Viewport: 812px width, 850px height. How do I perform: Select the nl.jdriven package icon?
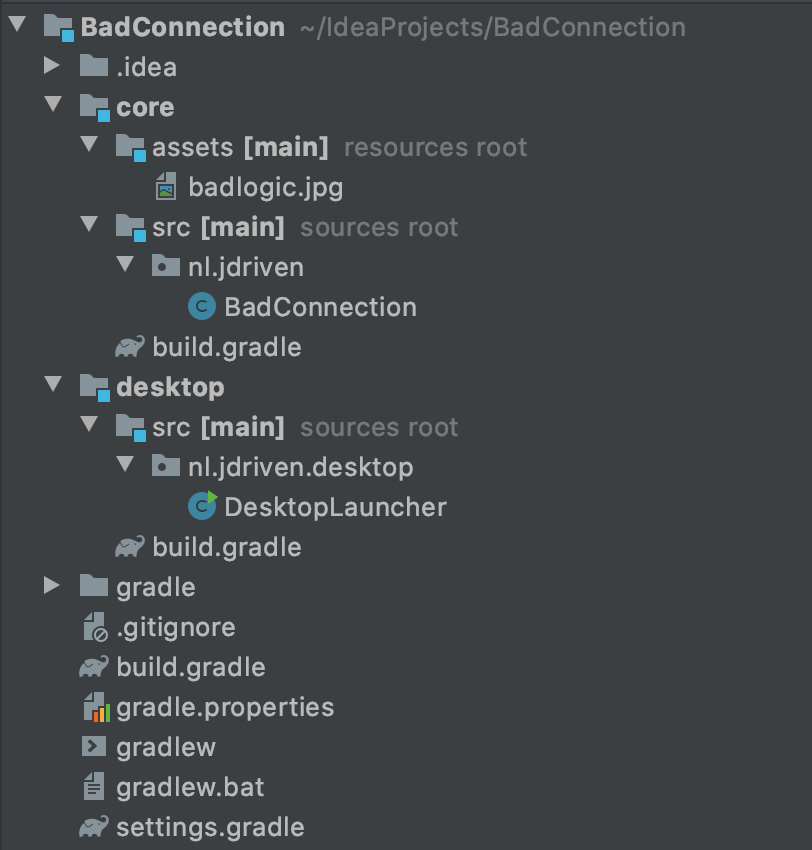click(x=167, y=267)
